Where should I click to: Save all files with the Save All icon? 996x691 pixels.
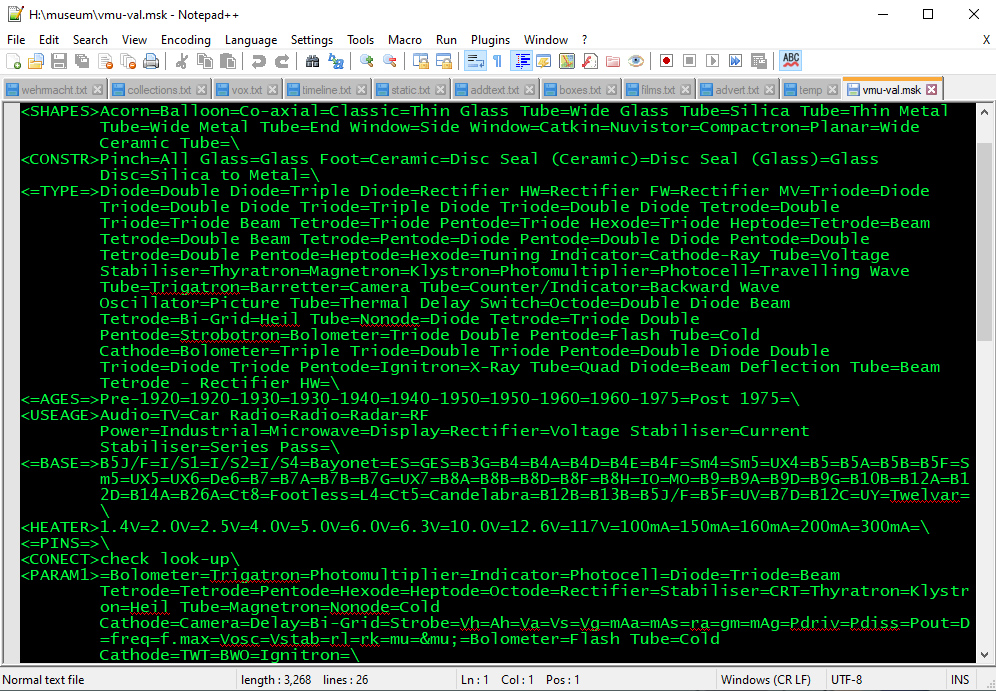(x=82, y=61)
